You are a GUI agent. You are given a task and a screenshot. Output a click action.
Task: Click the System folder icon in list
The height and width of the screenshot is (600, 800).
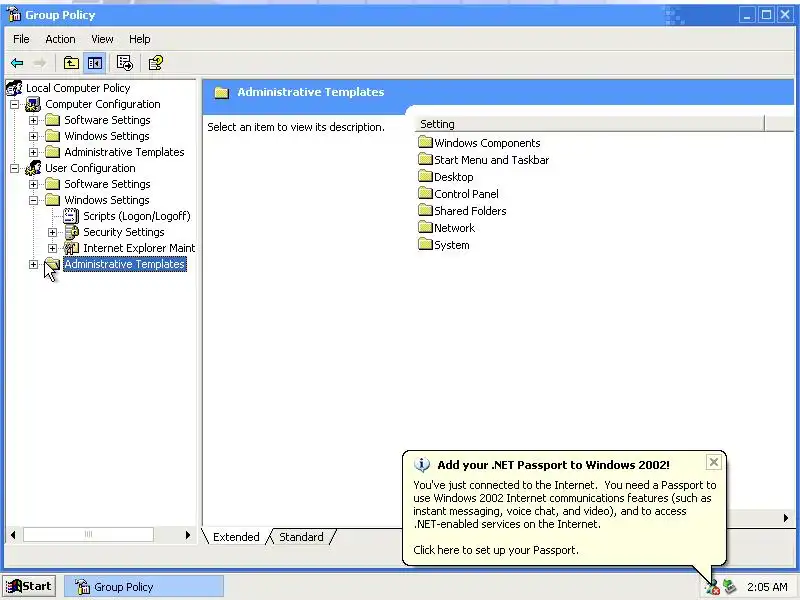click(425, 244)
